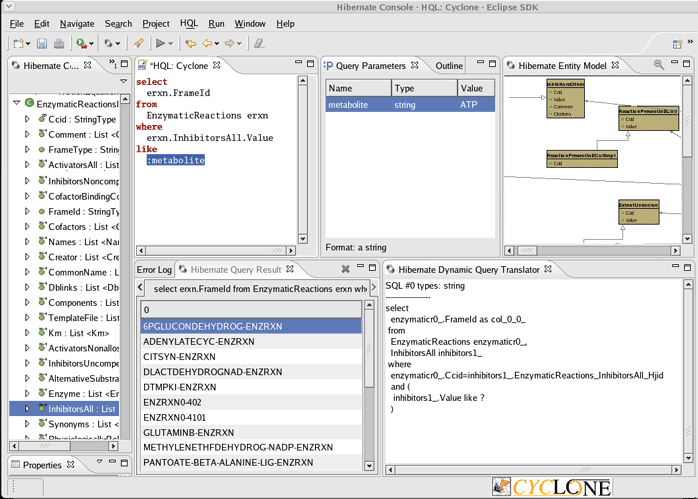
Task: Click the pencil-shaped toolbar icon
Action: 138,43
